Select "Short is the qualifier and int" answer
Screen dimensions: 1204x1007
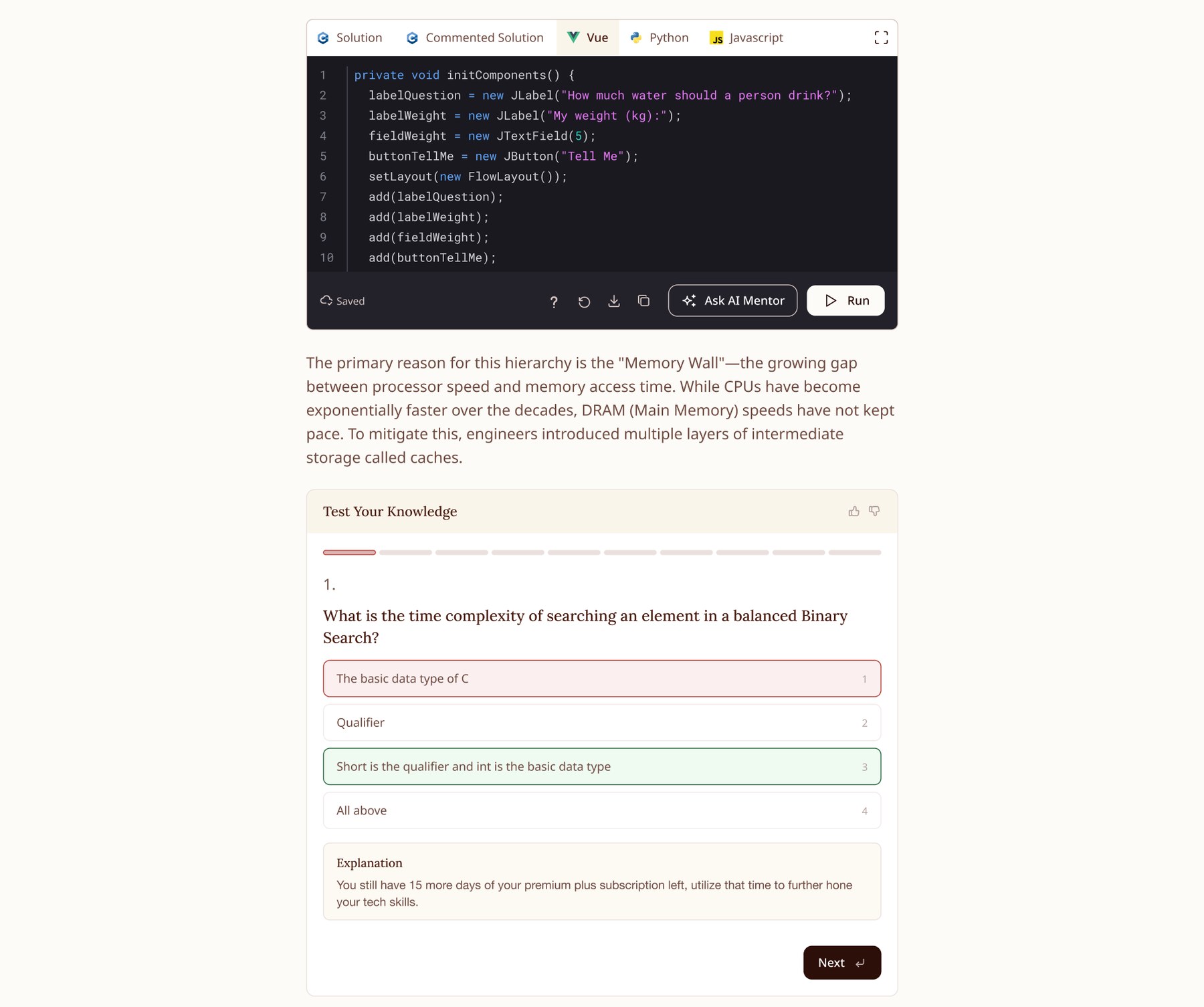coord(602,766)
